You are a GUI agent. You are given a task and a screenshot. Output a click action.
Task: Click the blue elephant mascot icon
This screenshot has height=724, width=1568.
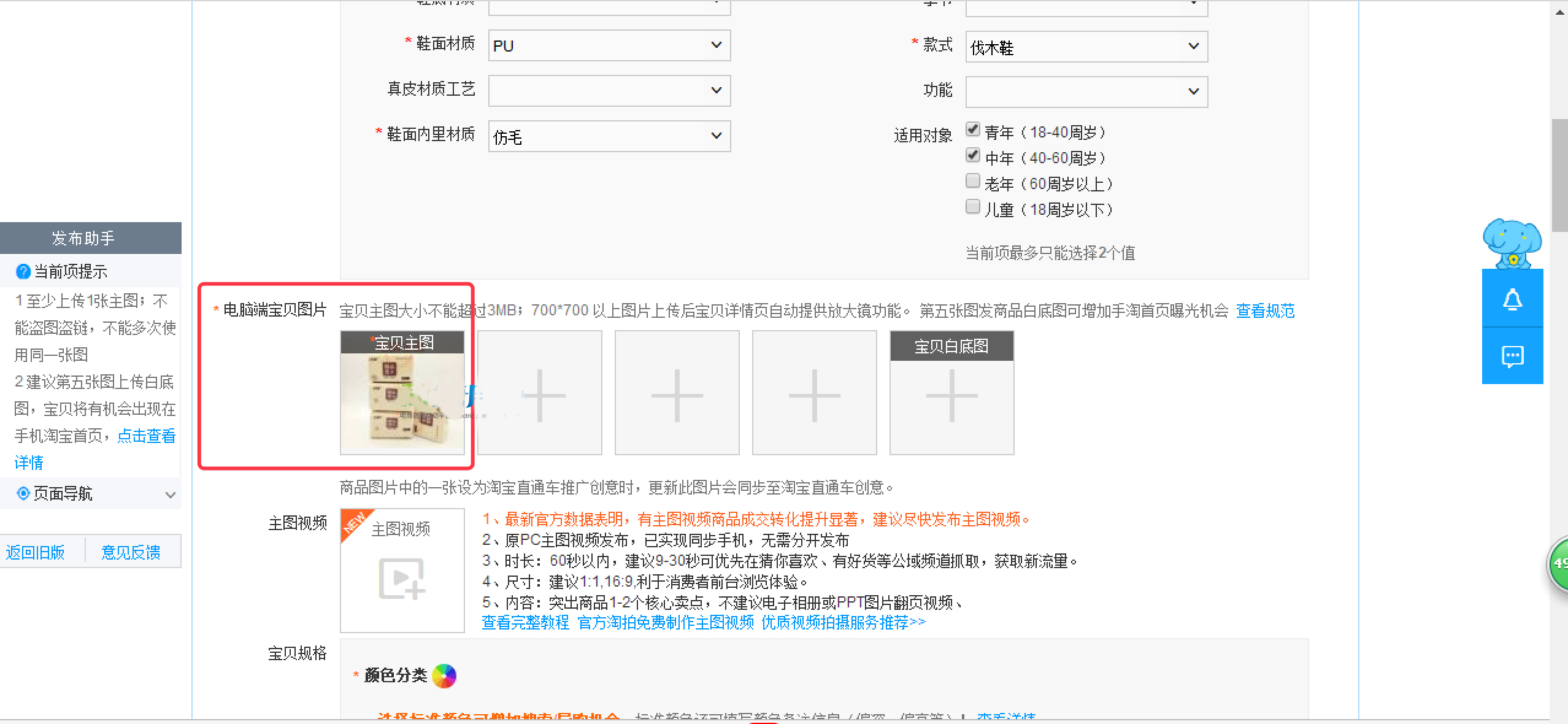pyautogui.click(x=1512, y=243)
